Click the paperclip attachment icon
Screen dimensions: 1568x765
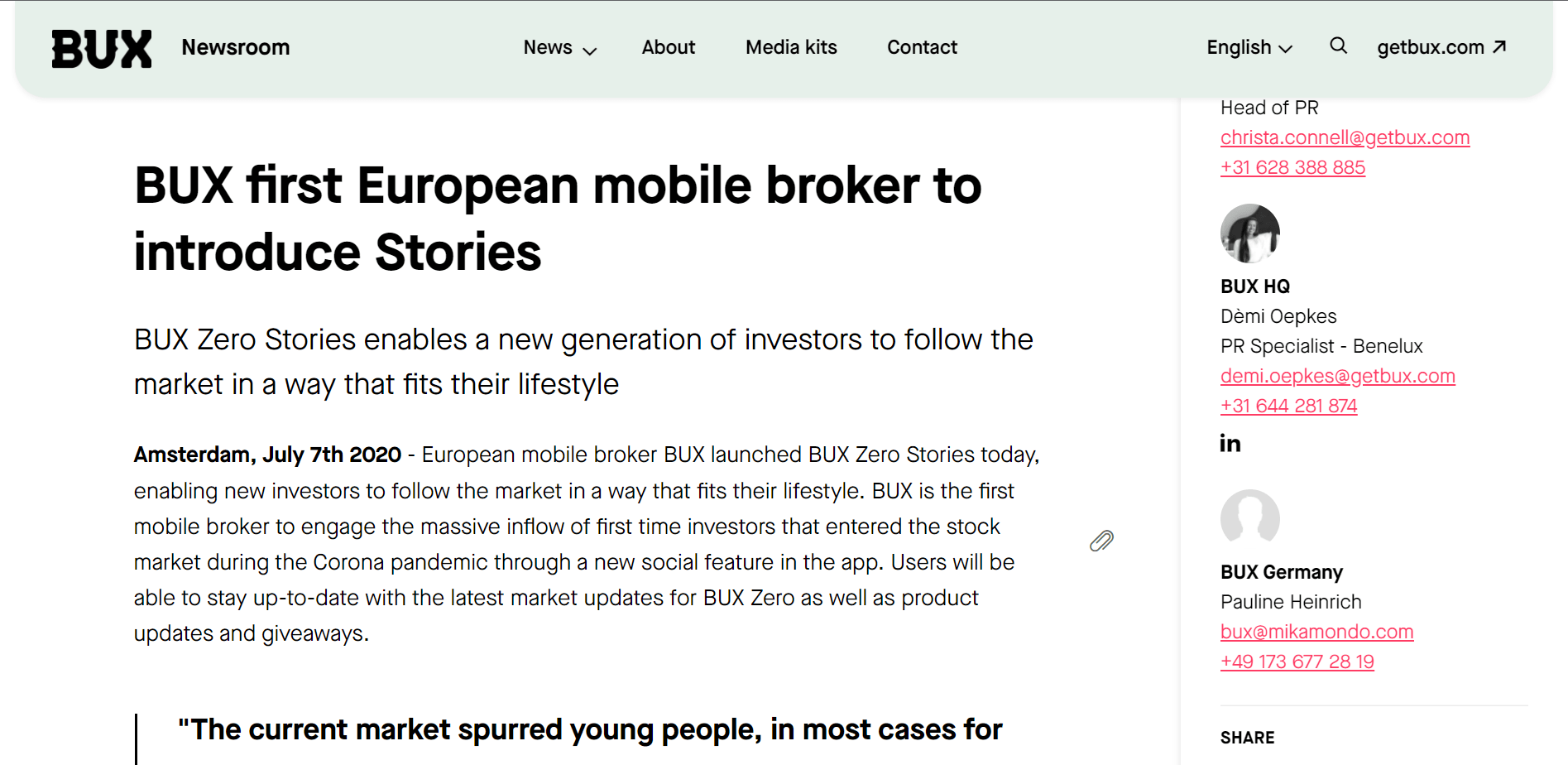coord(1101,541)
